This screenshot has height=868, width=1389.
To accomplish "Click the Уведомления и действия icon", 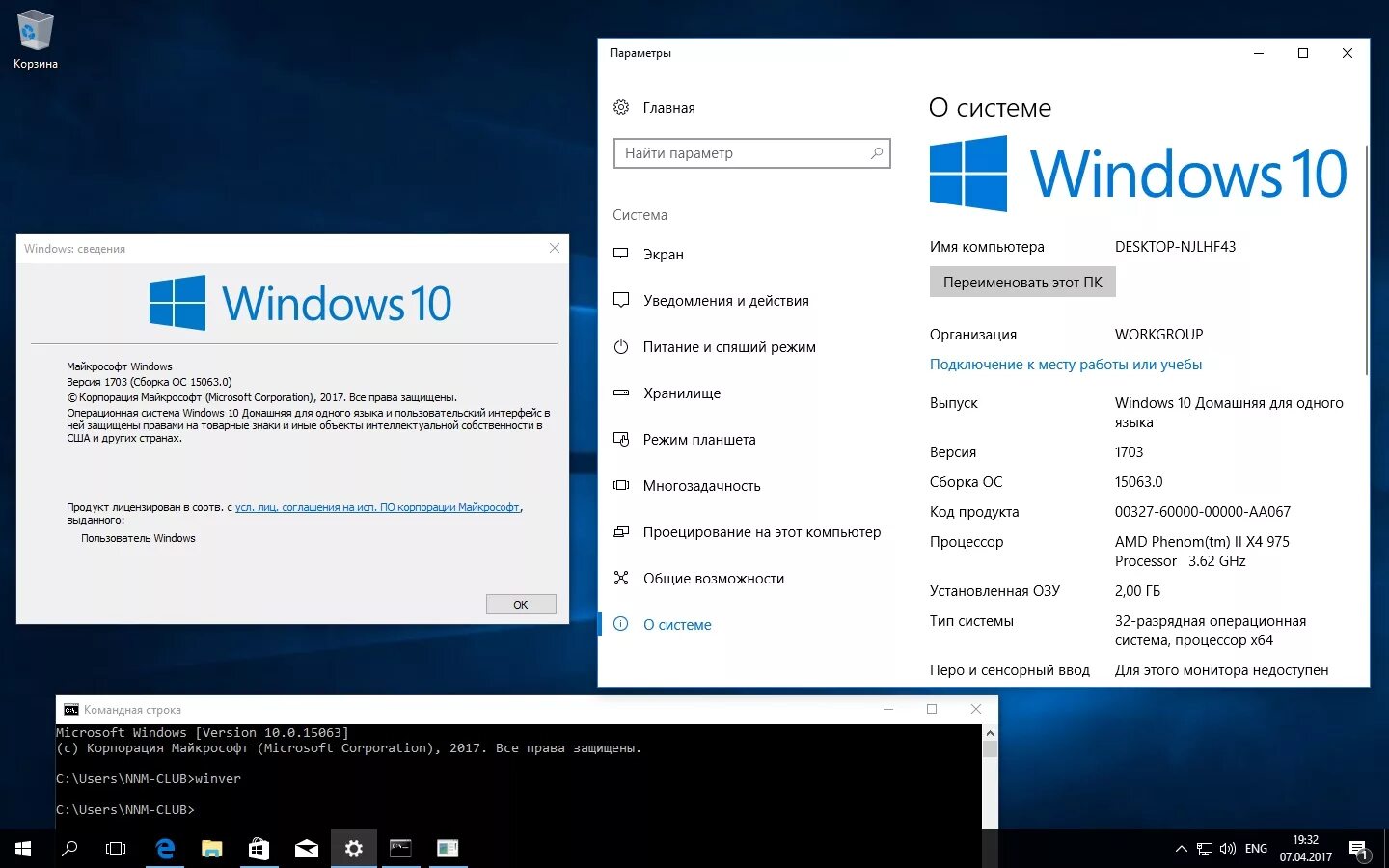I will pyautogui.click(x=621, y=300).
